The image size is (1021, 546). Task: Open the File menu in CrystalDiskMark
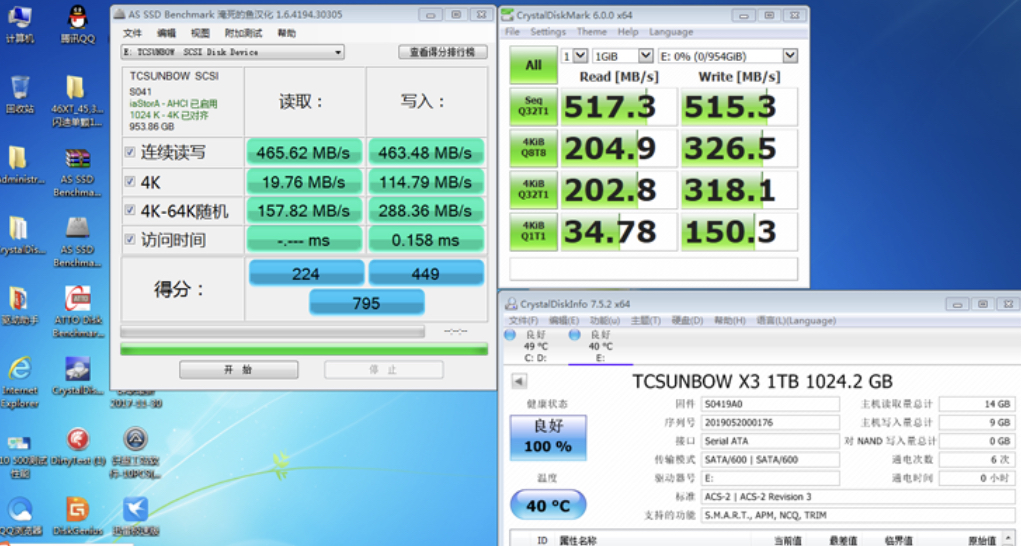pos(512,32)
